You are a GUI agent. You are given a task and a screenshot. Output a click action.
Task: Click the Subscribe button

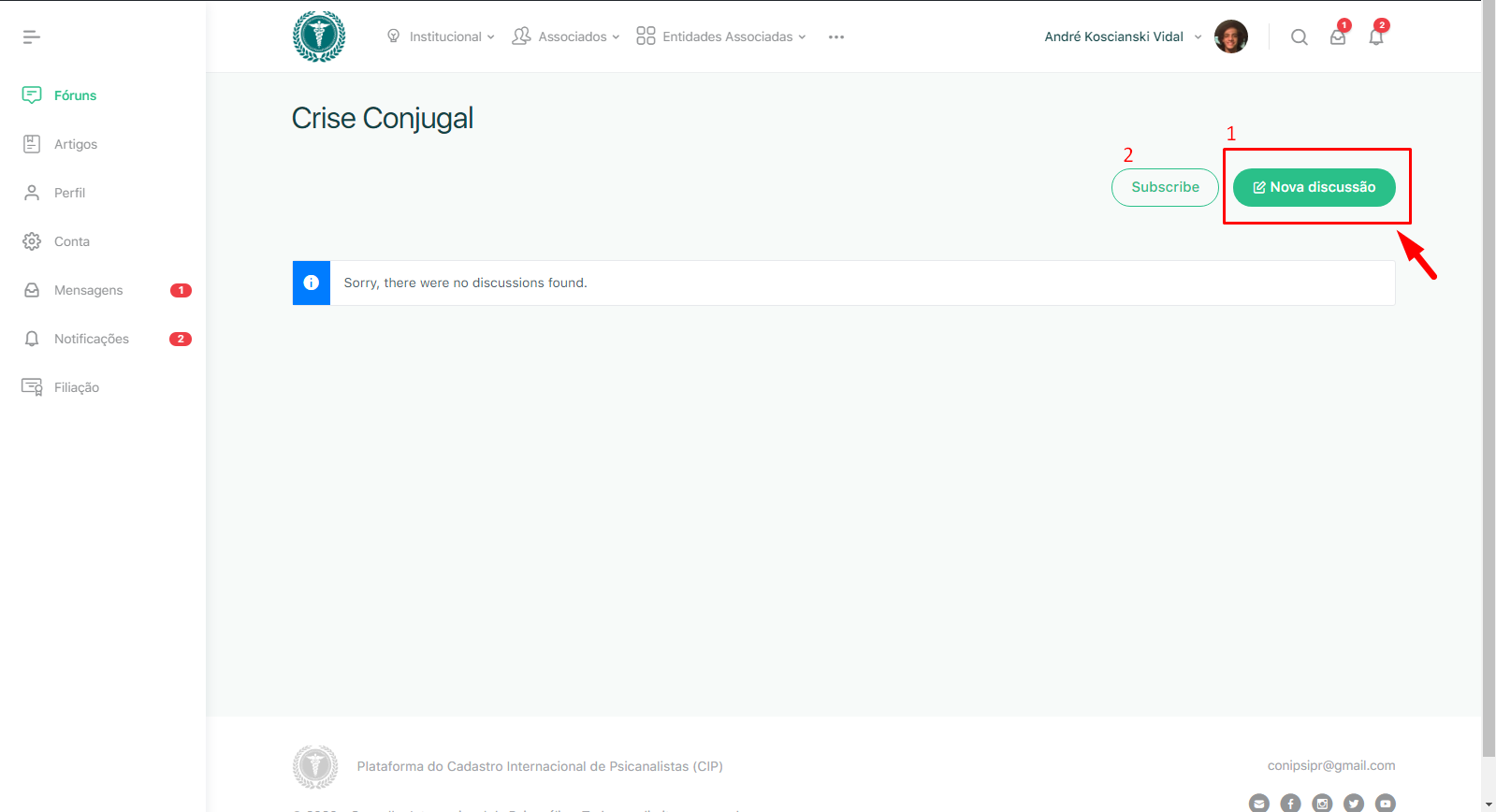coord(1165,187)
